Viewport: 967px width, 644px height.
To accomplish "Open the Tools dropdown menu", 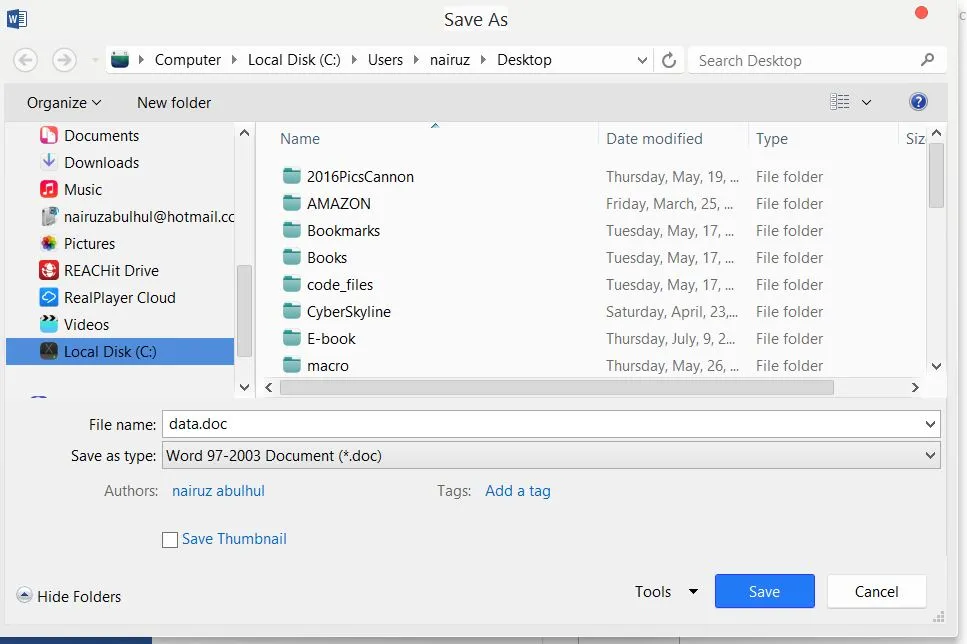I will click(666, 592).
